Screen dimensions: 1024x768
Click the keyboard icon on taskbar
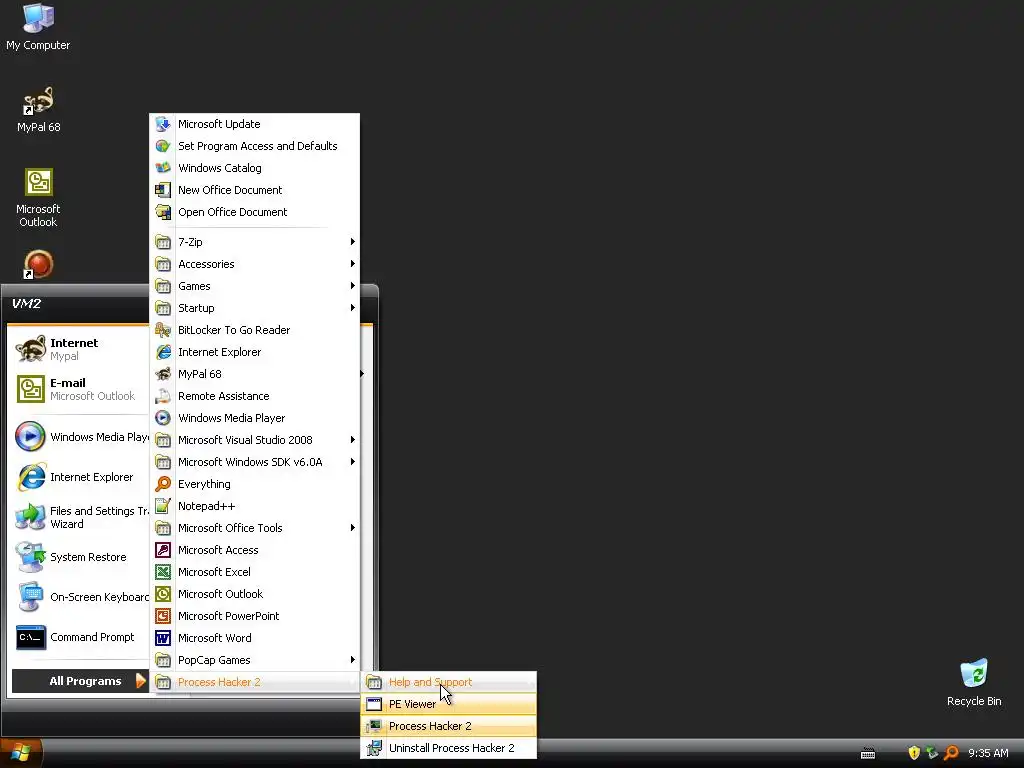click(868, 754)
